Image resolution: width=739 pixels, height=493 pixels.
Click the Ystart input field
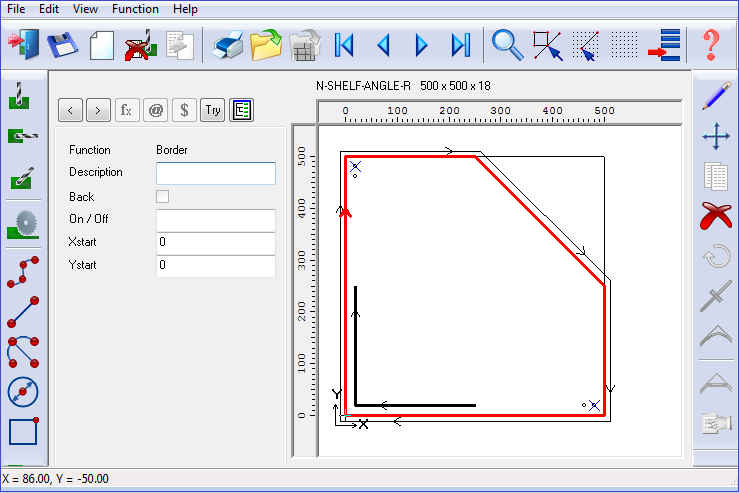coord(216,265)
